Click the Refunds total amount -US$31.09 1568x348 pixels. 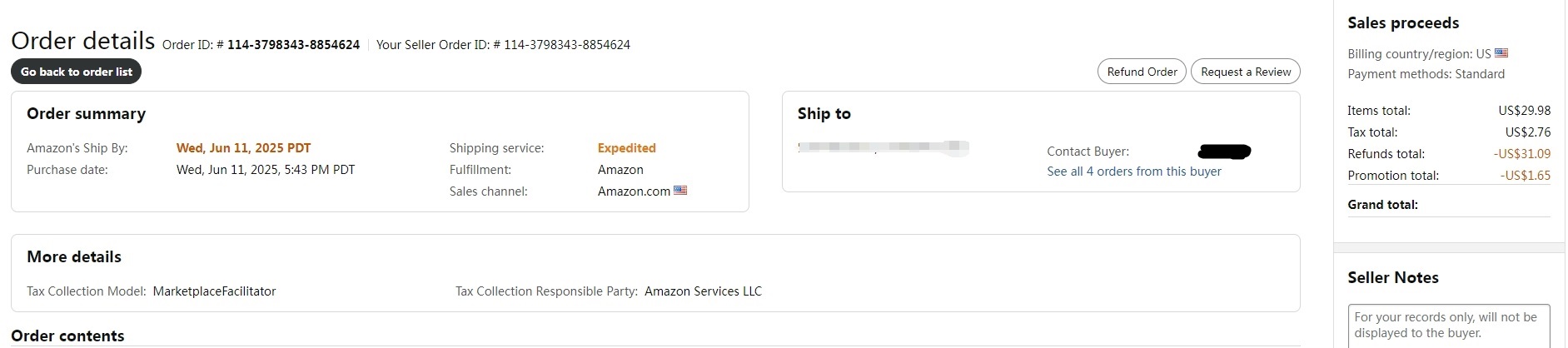point(1521,154)
